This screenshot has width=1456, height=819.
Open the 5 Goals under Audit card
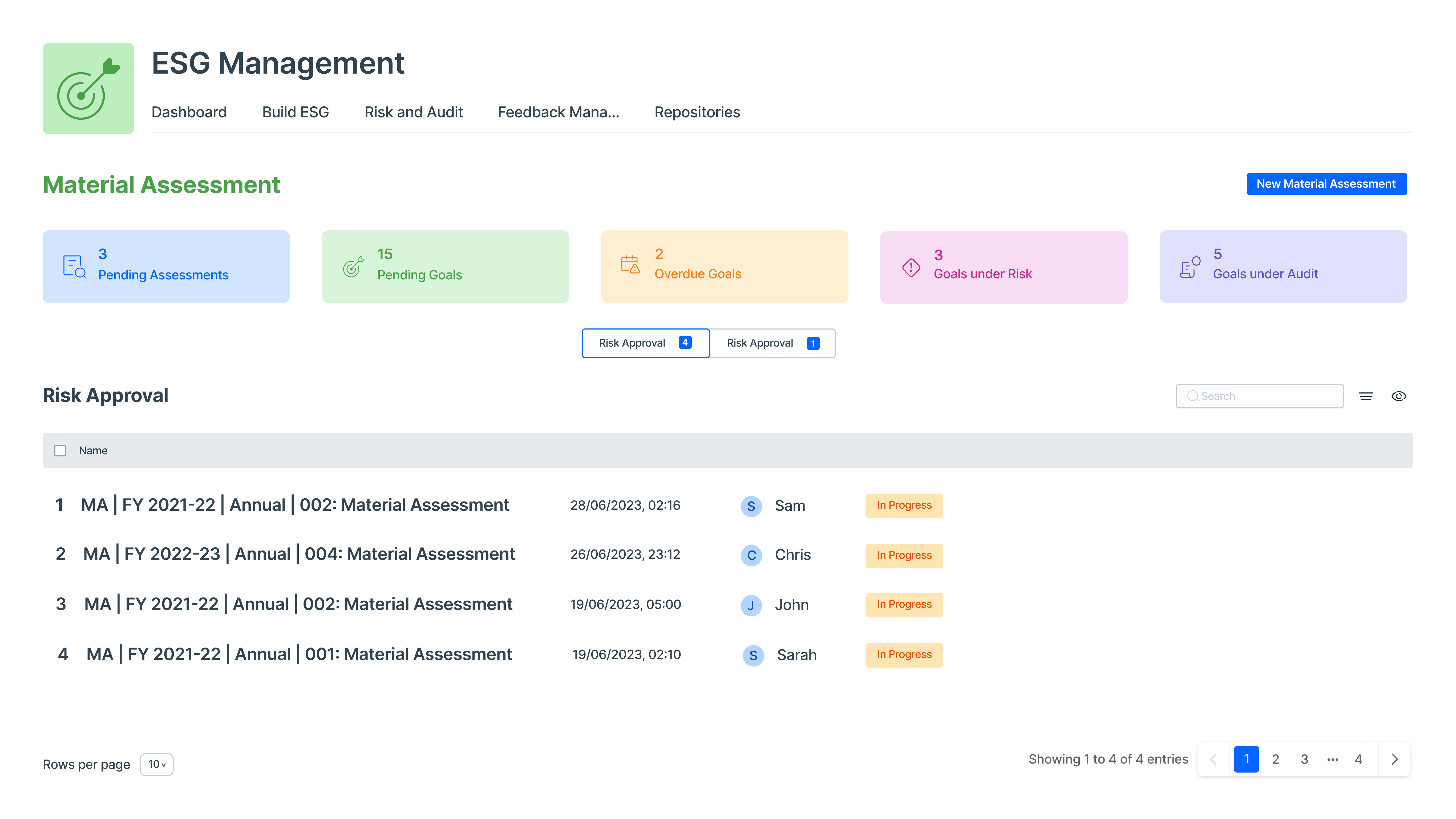pyautogui.click(x=1283, y=266)
